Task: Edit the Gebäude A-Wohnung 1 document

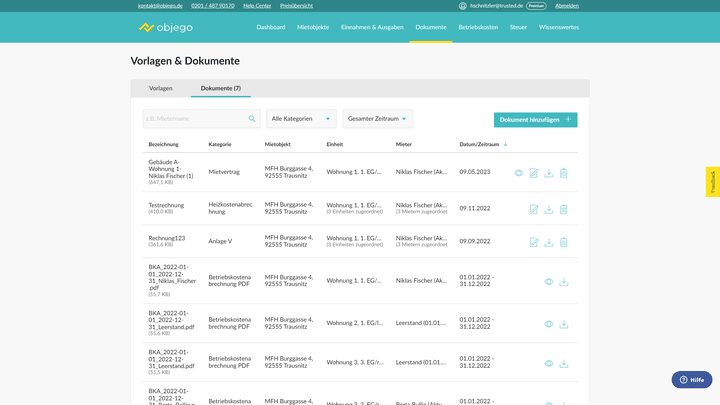Action: click(534, 173)
